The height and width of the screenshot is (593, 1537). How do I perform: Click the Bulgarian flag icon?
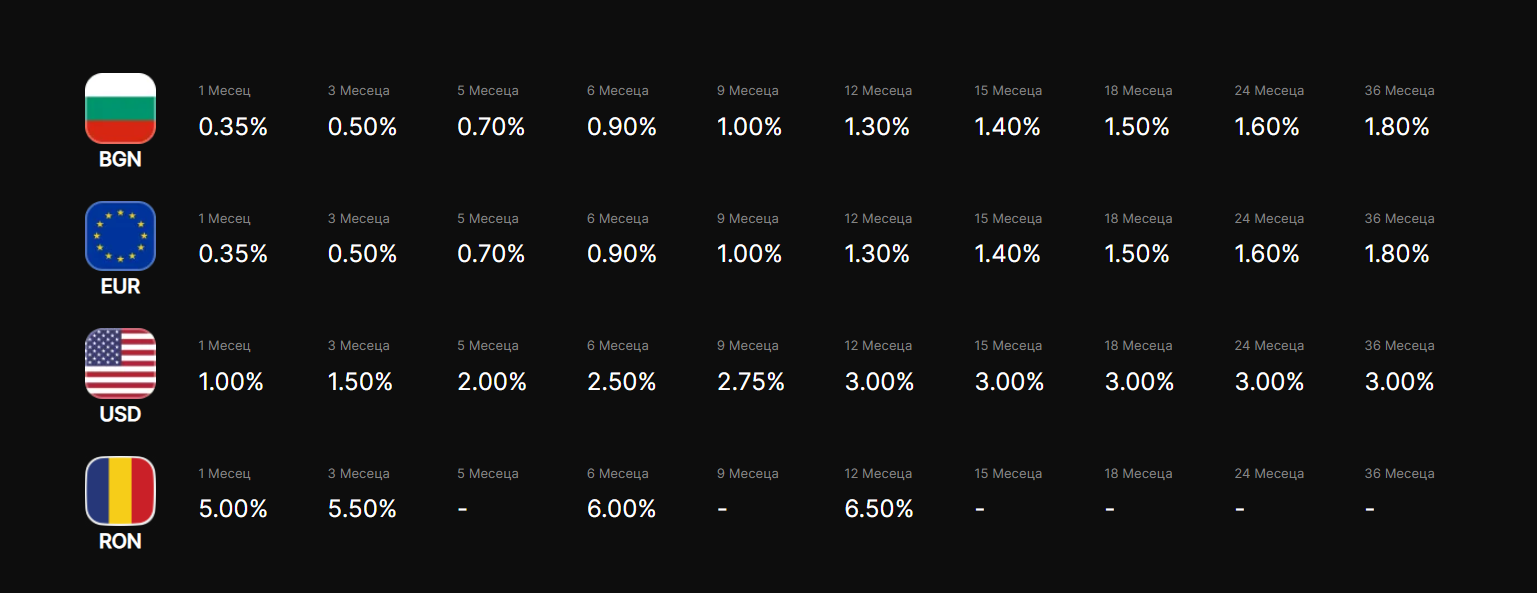pyautogui.click(x=120, y=108)
